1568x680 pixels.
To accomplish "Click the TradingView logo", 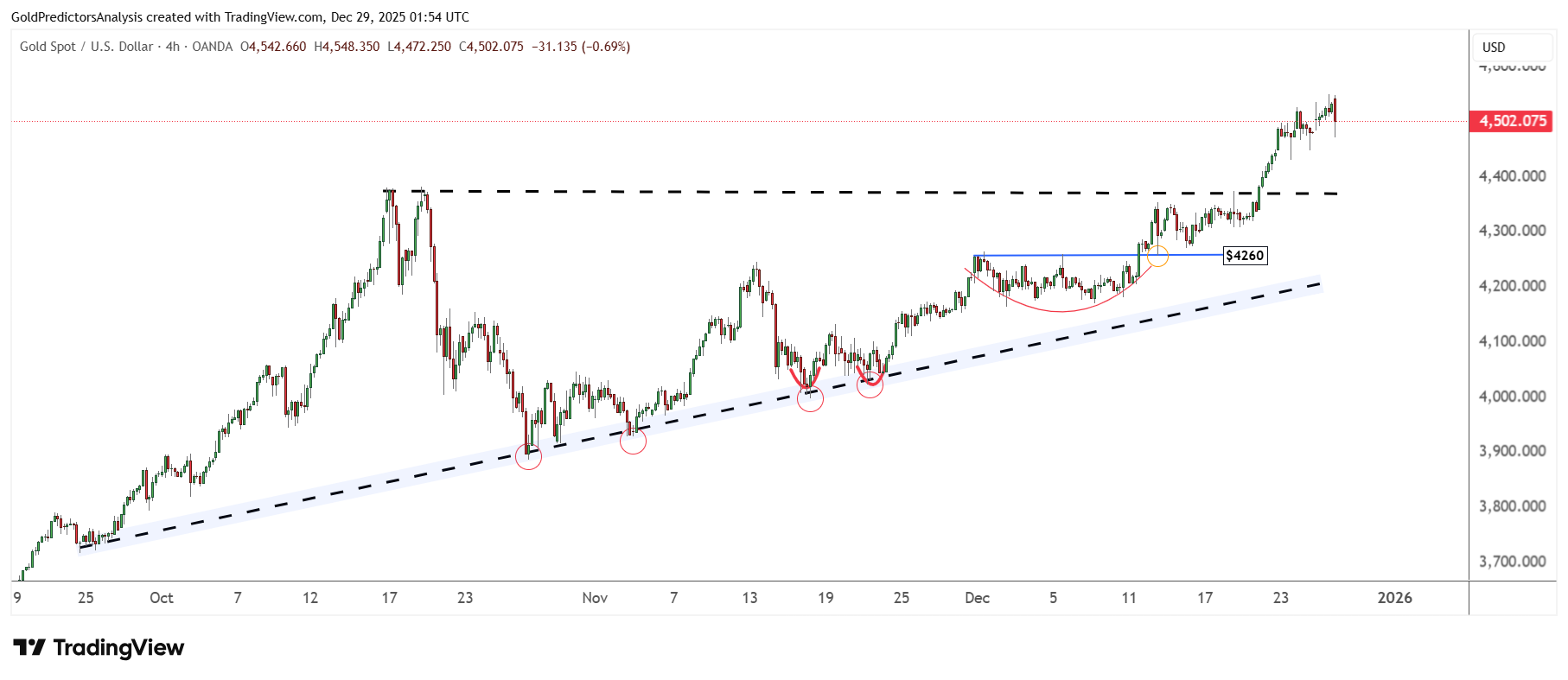I will coord(99,648).
